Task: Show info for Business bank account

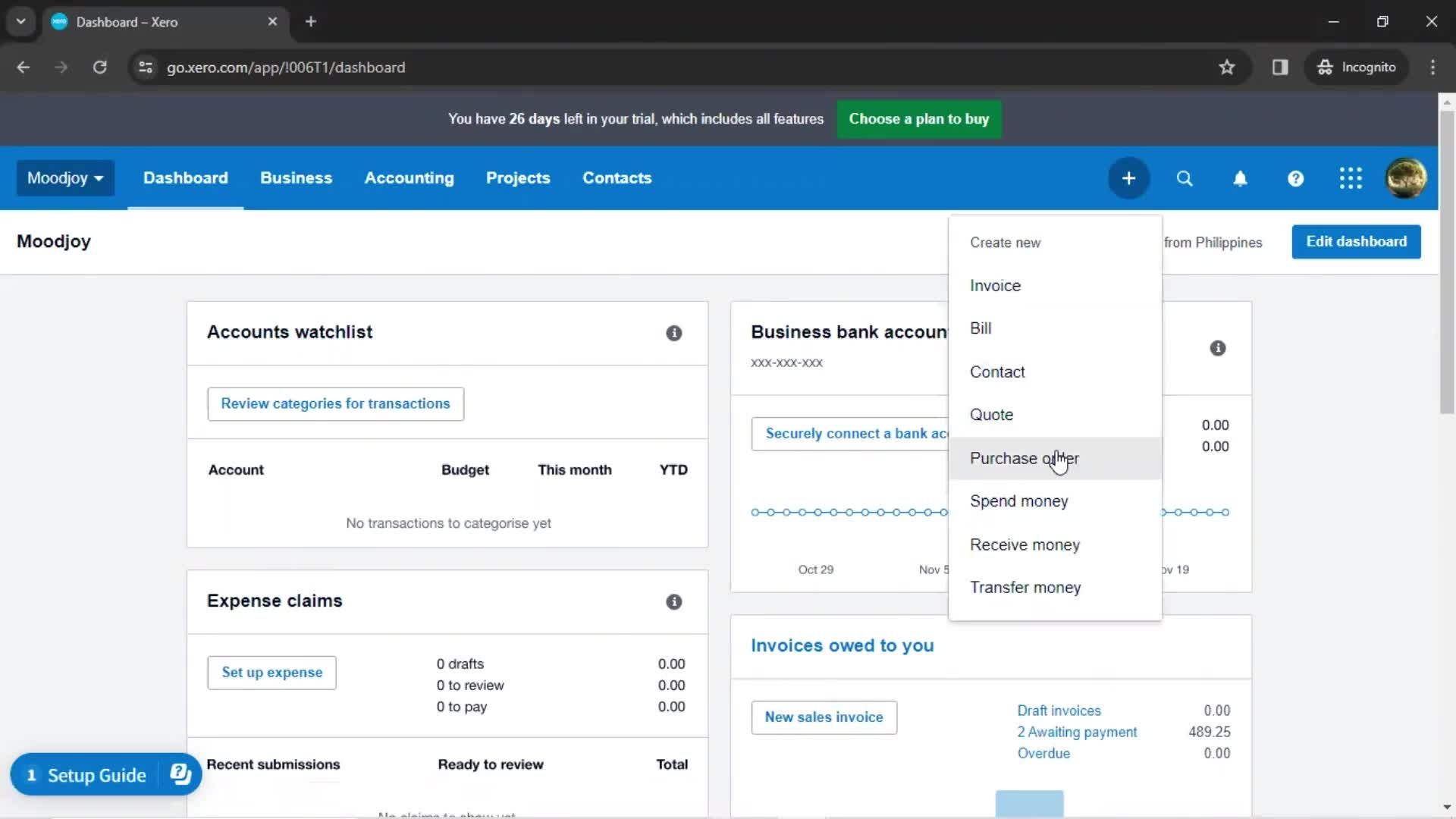Action: 1218,348
